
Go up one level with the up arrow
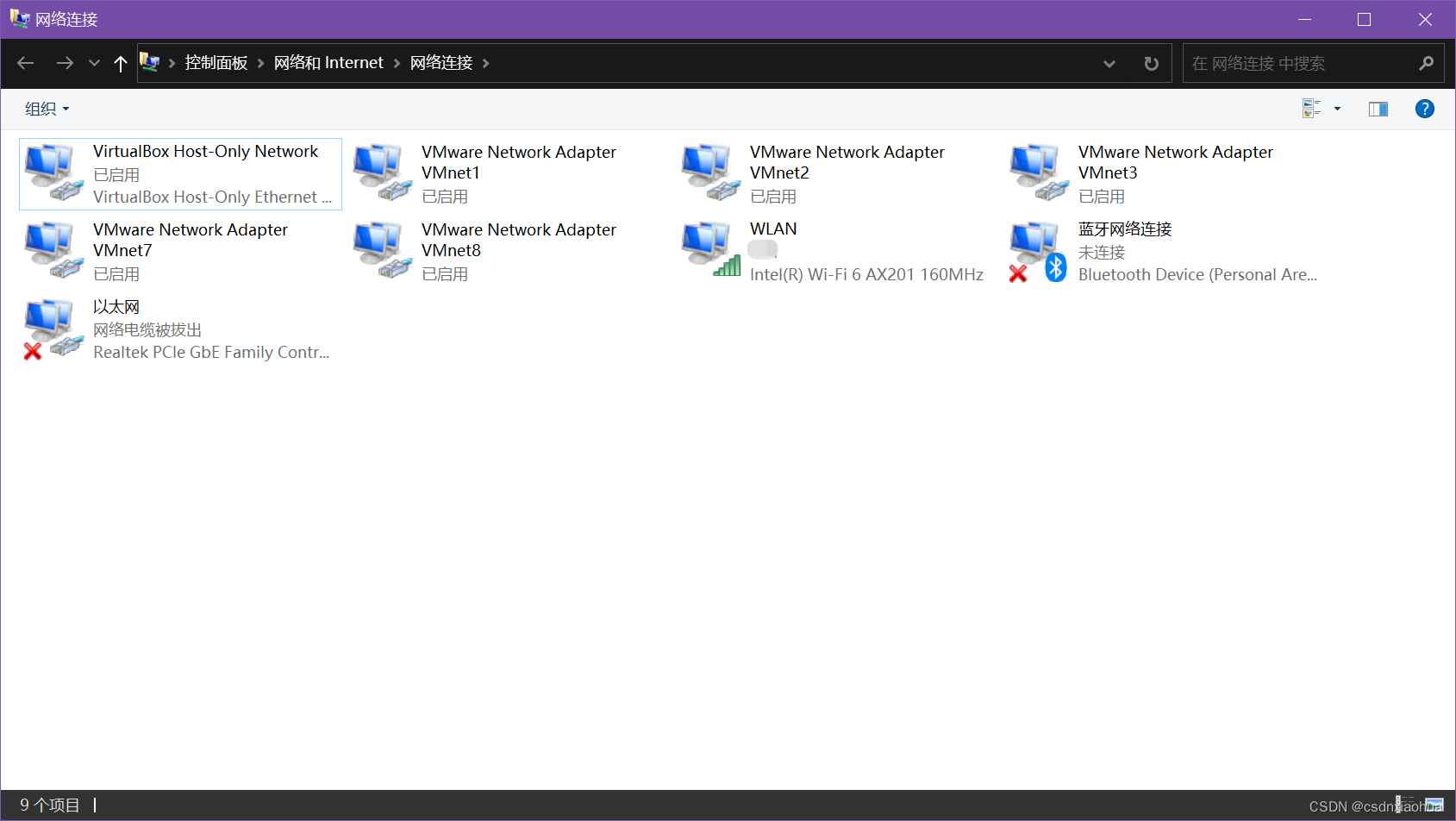(121, 63)
